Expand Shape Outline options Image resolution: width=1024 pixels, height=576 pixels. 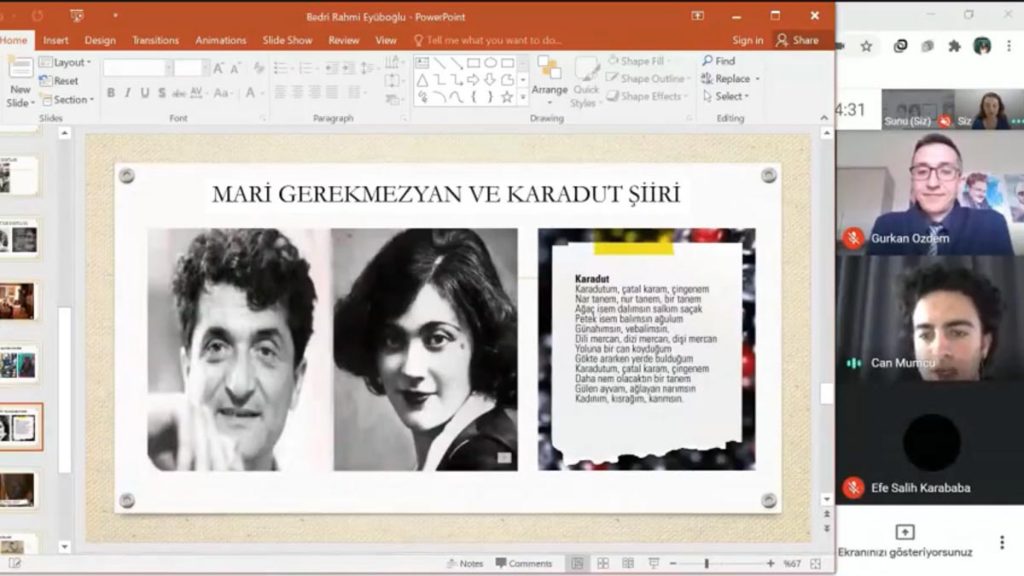648,78
